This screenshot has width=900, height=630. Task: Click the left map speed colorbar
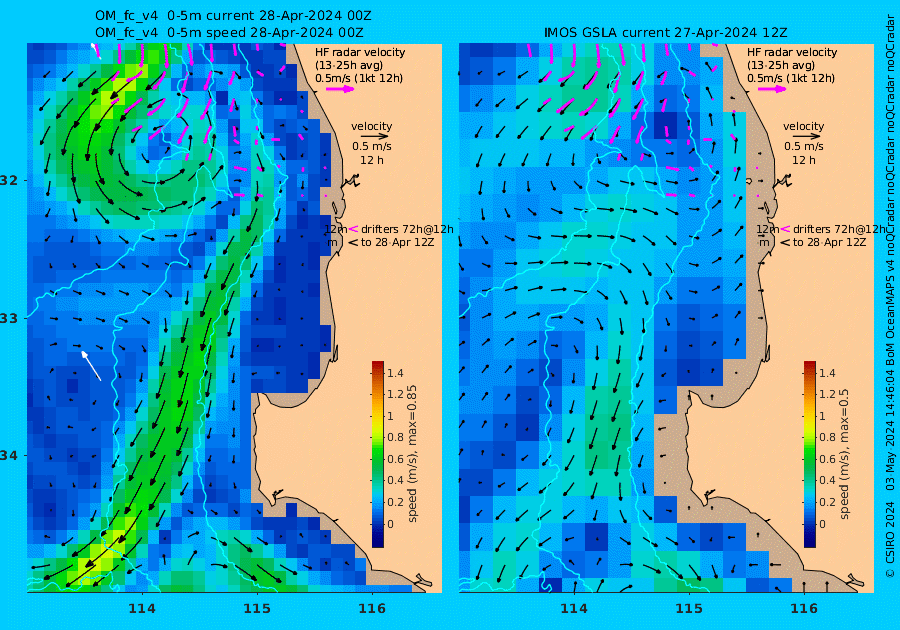pos(378,454)
